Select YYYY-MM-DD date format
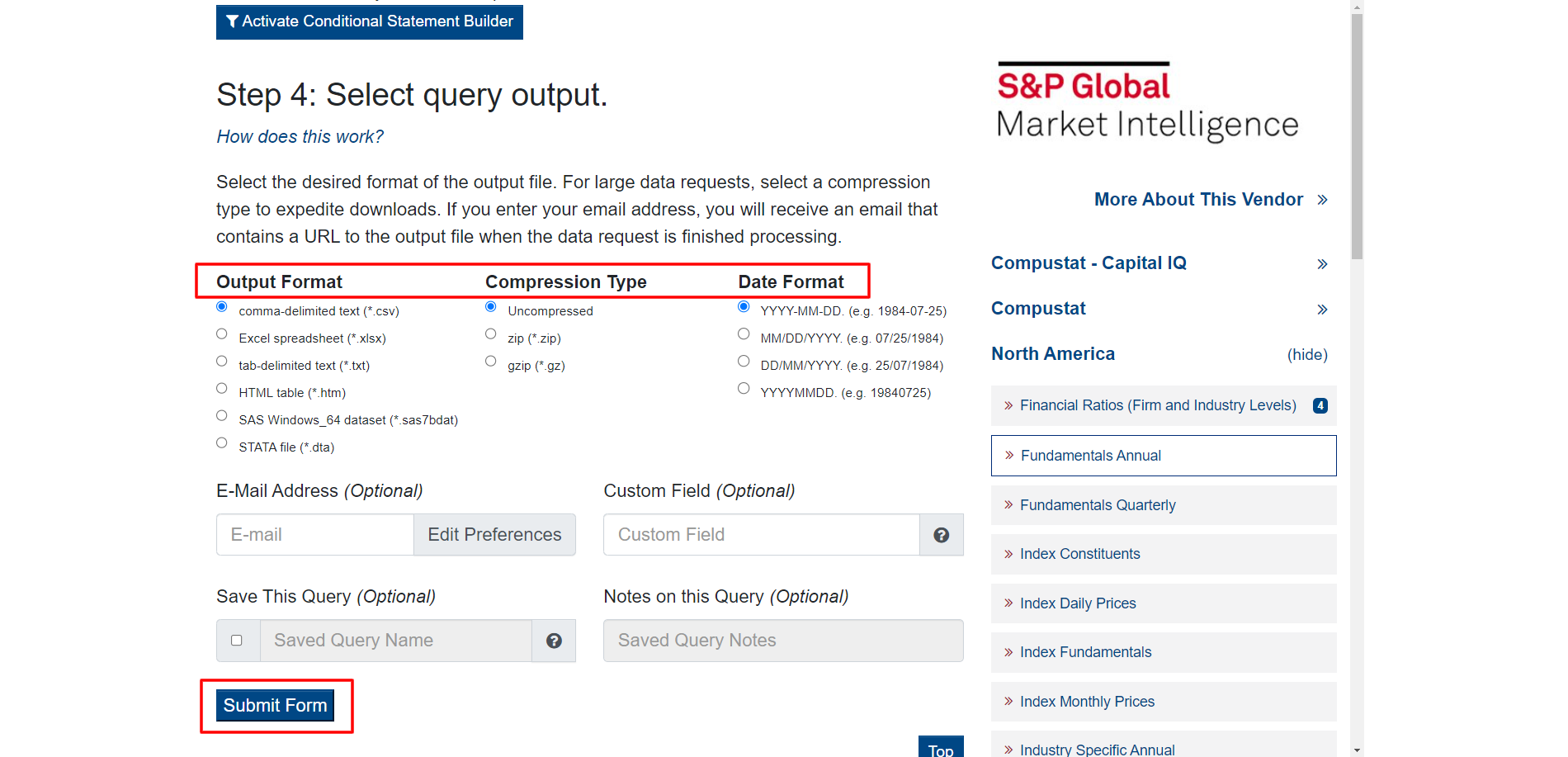1568x757 pixels. pyautogui.click(x=744, y=307)
